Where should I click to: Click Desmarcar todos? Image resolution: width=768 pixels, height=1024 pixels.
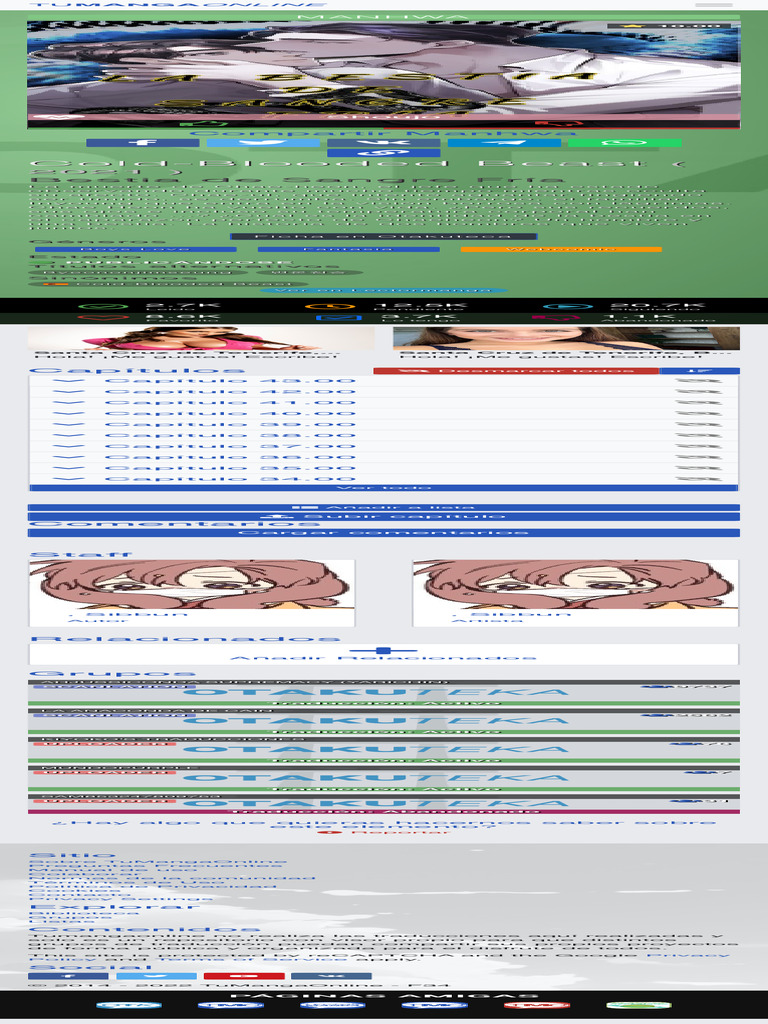pyautogui.click(x=516, y=371)
